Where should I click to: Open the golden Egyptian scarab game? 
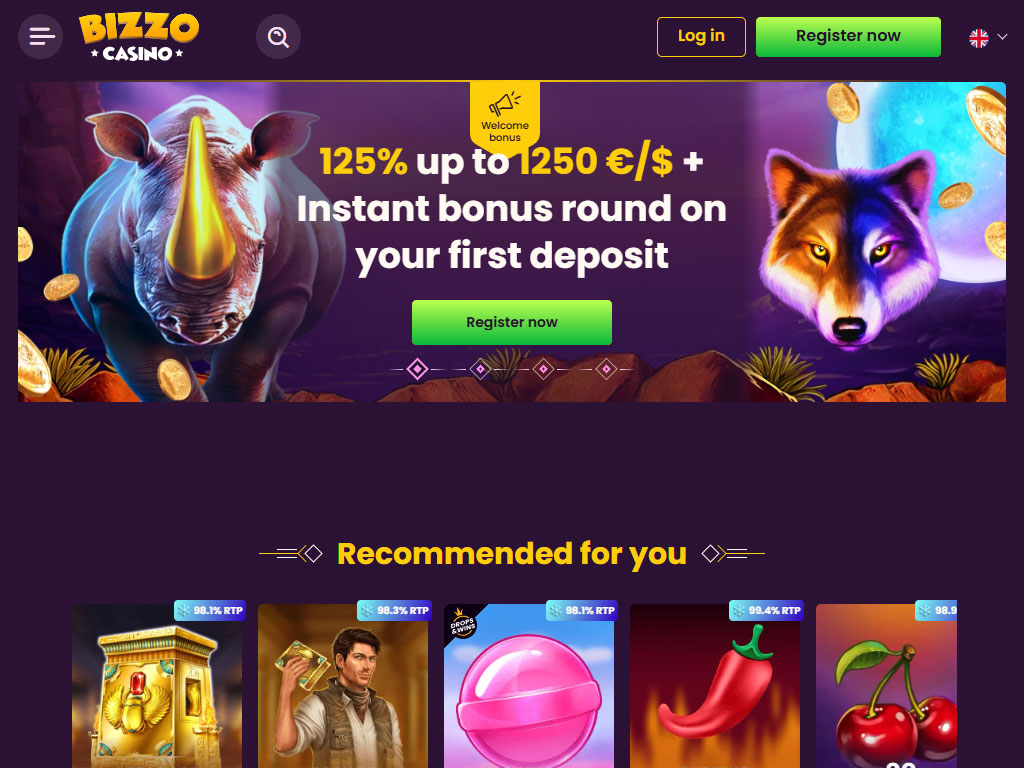pos(157,686)
